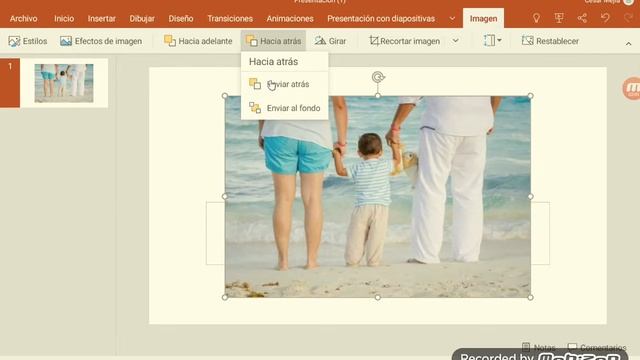Select the Imagen tab
The image size is (640, 360).
pyautogui.click(x=483, y=18)
